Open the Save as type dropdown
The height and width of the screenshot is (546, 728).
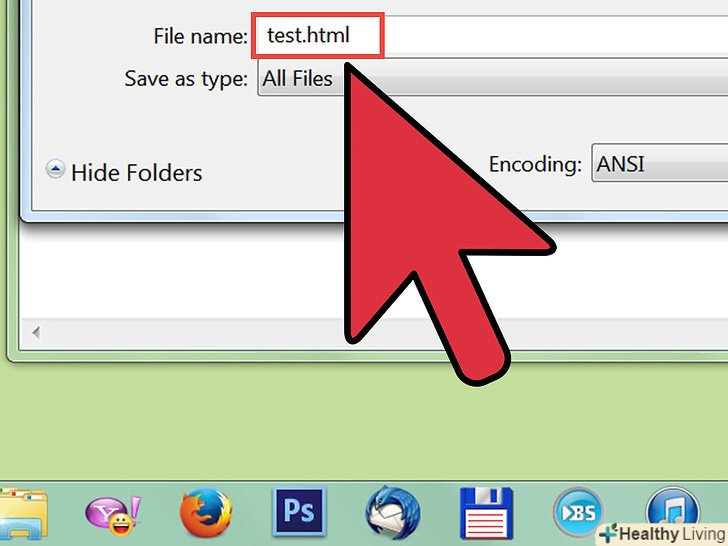[493, 78]
